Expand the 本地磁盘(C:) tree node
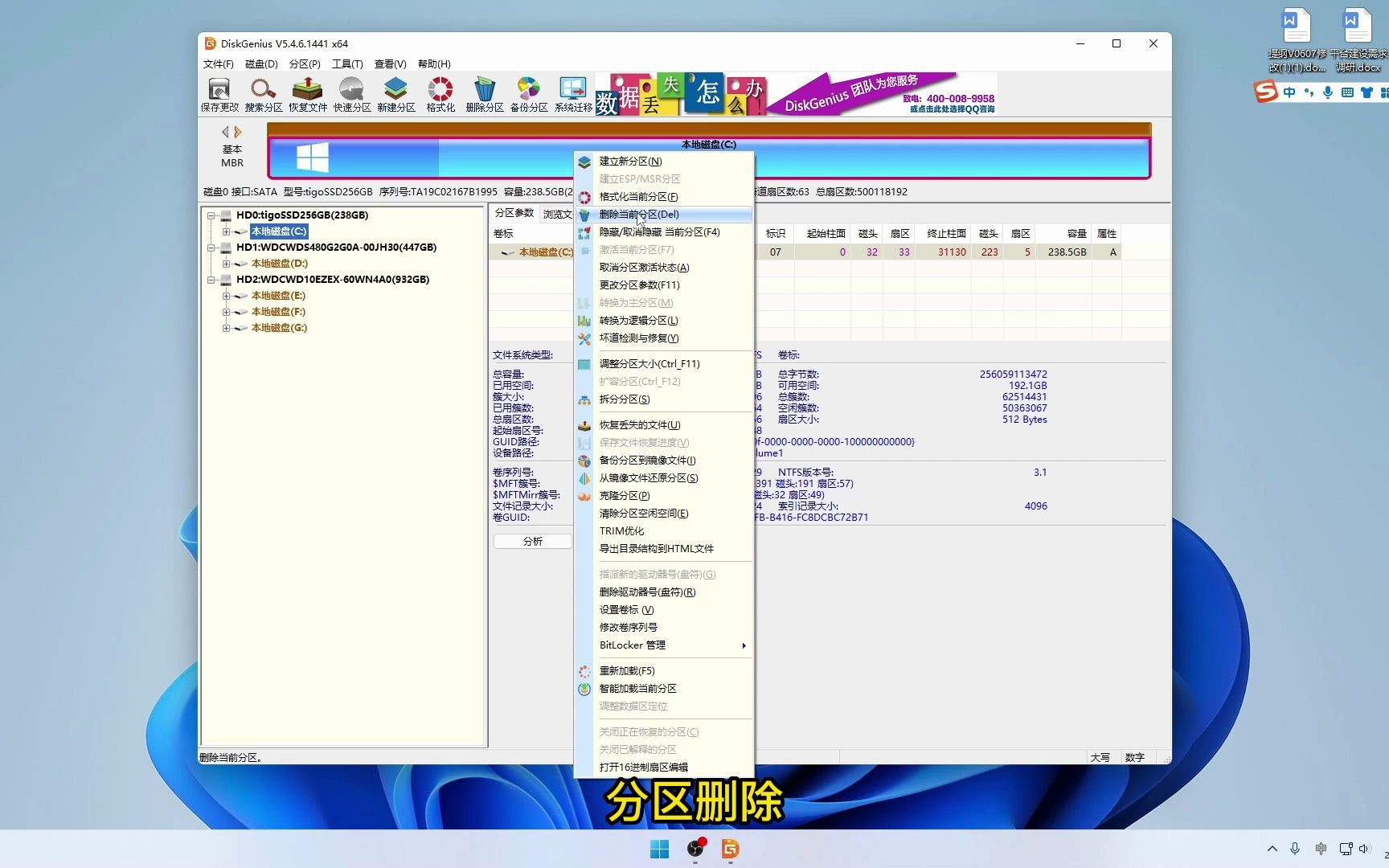 click(227, 231)
